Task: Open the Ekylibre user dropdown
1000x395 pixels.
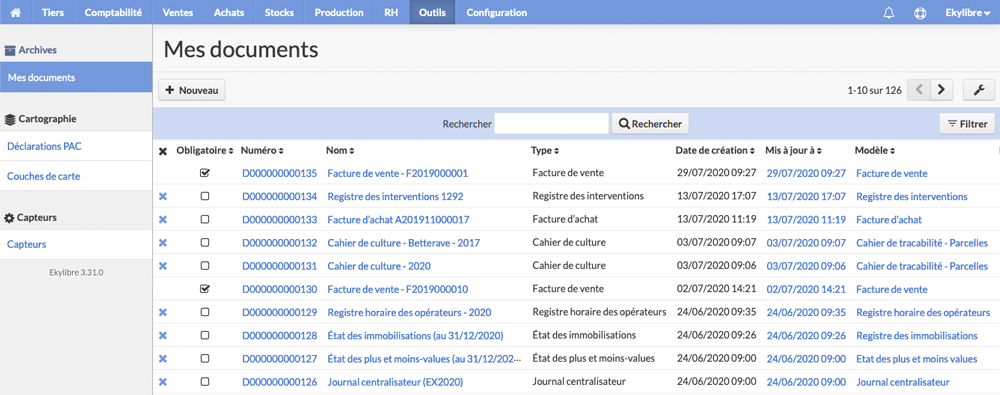Action: [x=967, y=13]
